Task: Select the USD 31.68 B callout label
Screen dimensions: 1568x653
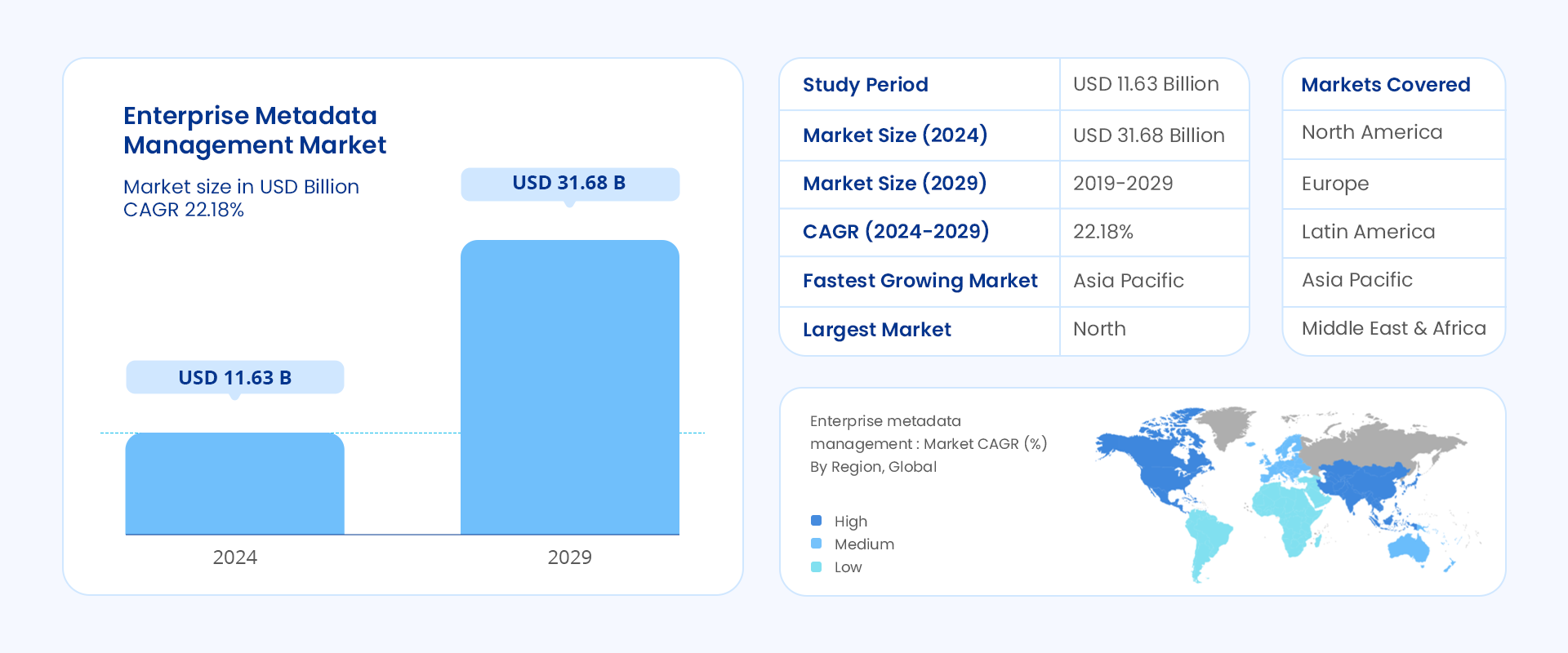Action: 569,183
